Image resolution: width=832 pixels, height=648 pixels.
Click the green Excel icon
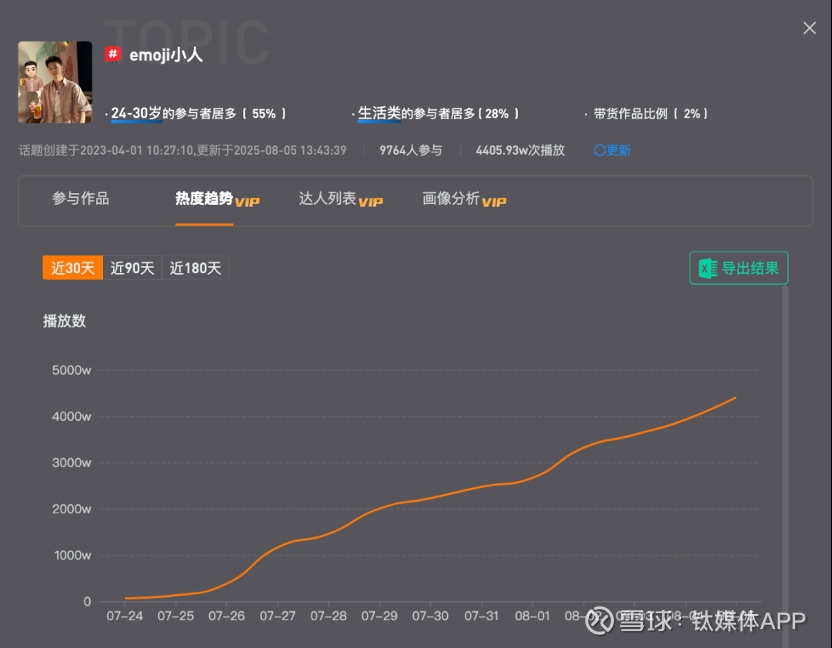[707, 268]
